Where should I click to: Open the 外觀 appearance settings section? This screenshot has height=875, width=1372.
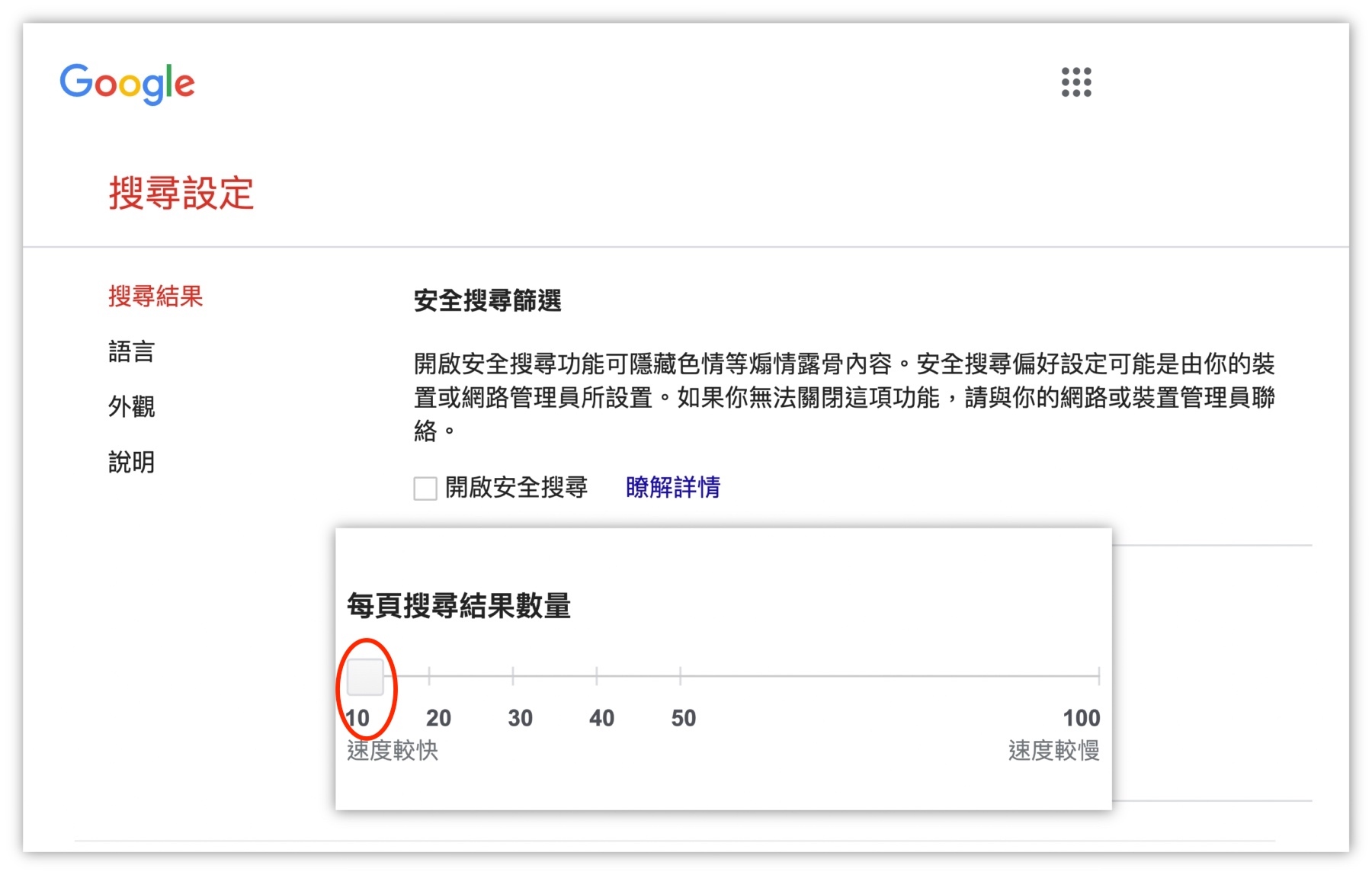point(131,408)
